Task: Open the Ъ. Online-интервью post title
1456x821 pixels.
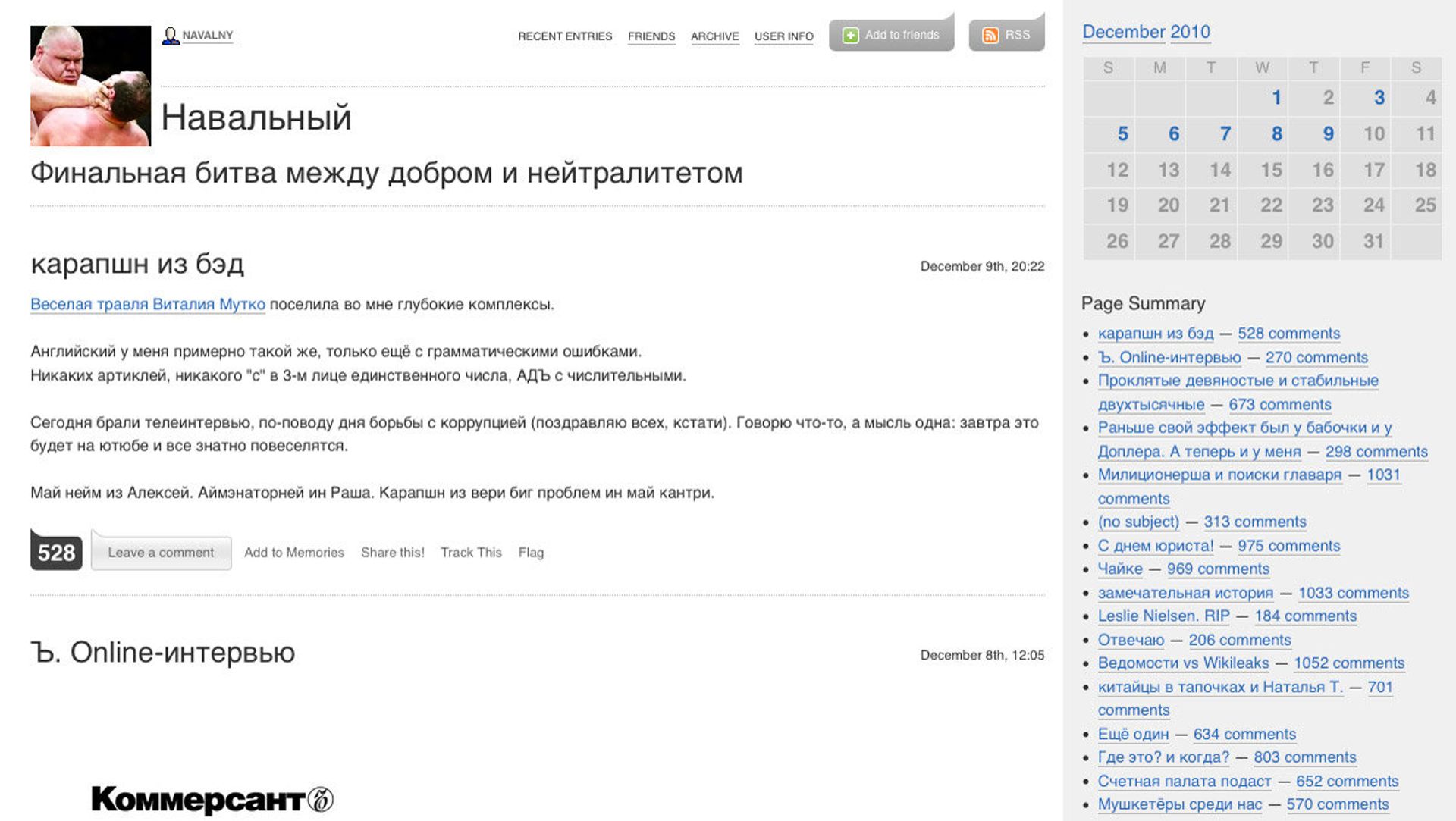Action: (163, 652)
